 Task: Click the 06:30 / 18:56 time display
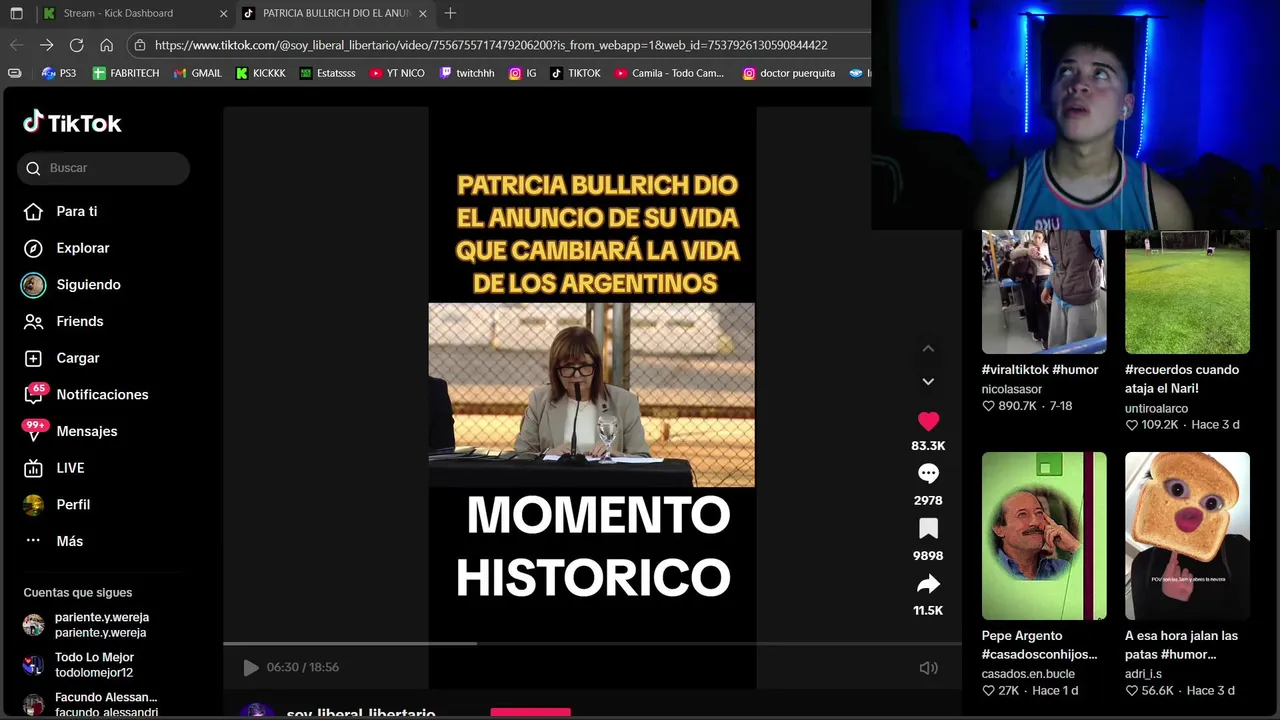[x=302, y=667]
